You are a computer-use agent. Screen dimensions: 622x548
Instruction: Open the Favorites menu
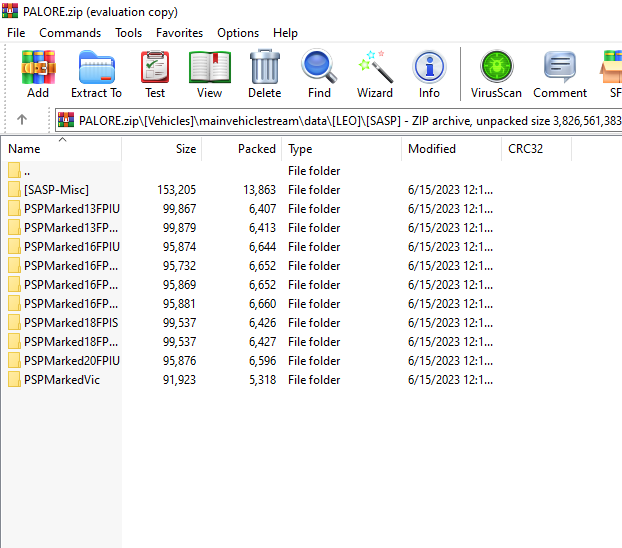(x=179, y=33)
